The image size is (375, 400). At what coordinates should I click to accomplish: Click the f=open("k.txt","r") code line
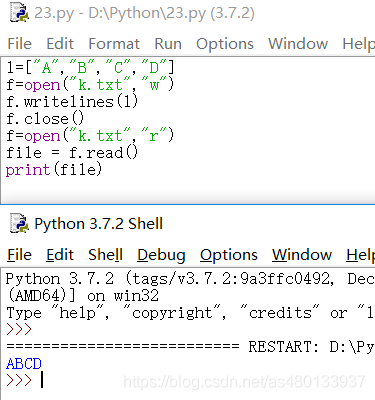coord(90,136)
